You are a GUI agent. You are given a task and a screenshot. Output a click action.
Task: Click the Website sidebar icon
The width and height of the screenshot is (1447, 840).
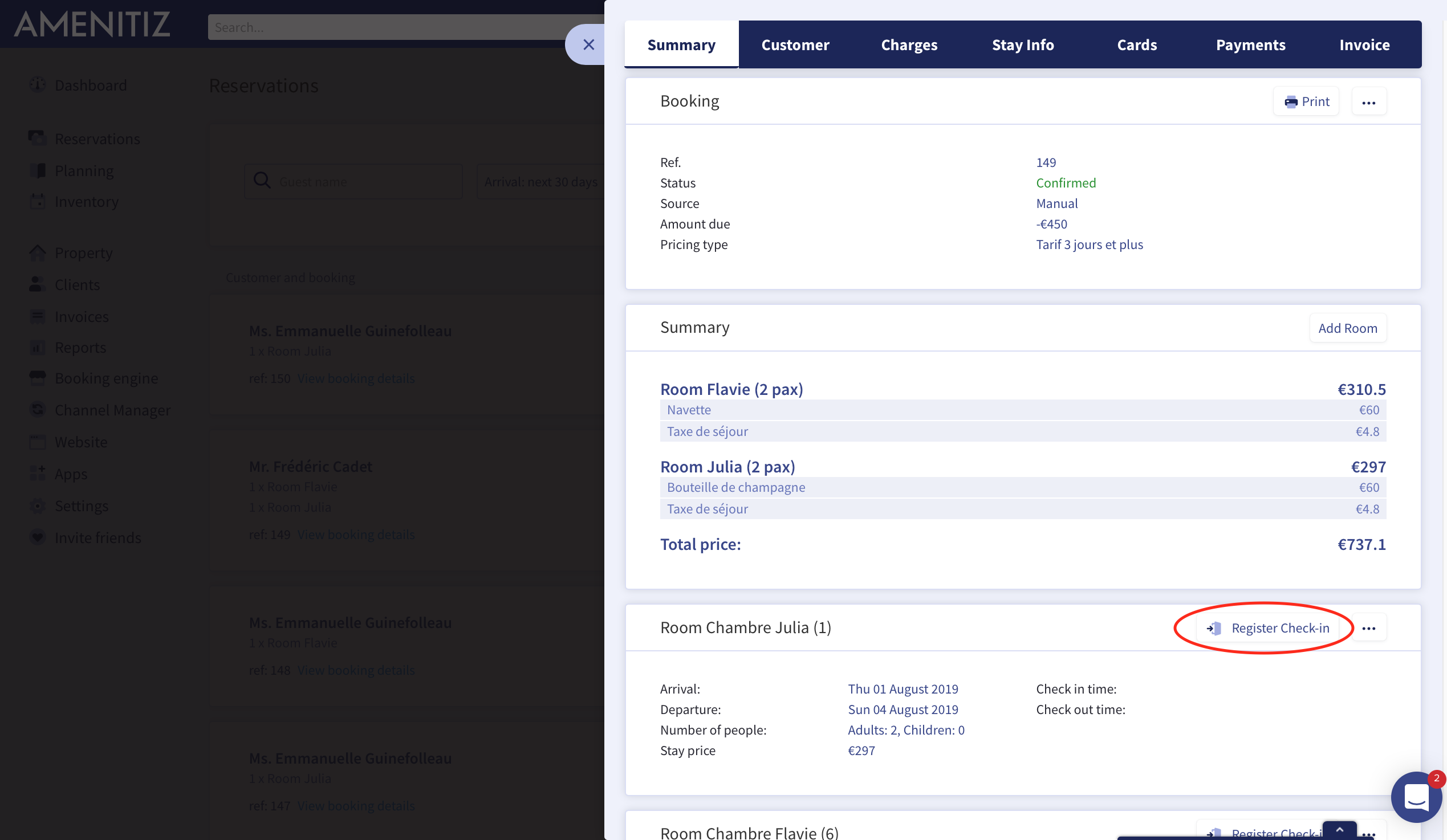point(37,442)
